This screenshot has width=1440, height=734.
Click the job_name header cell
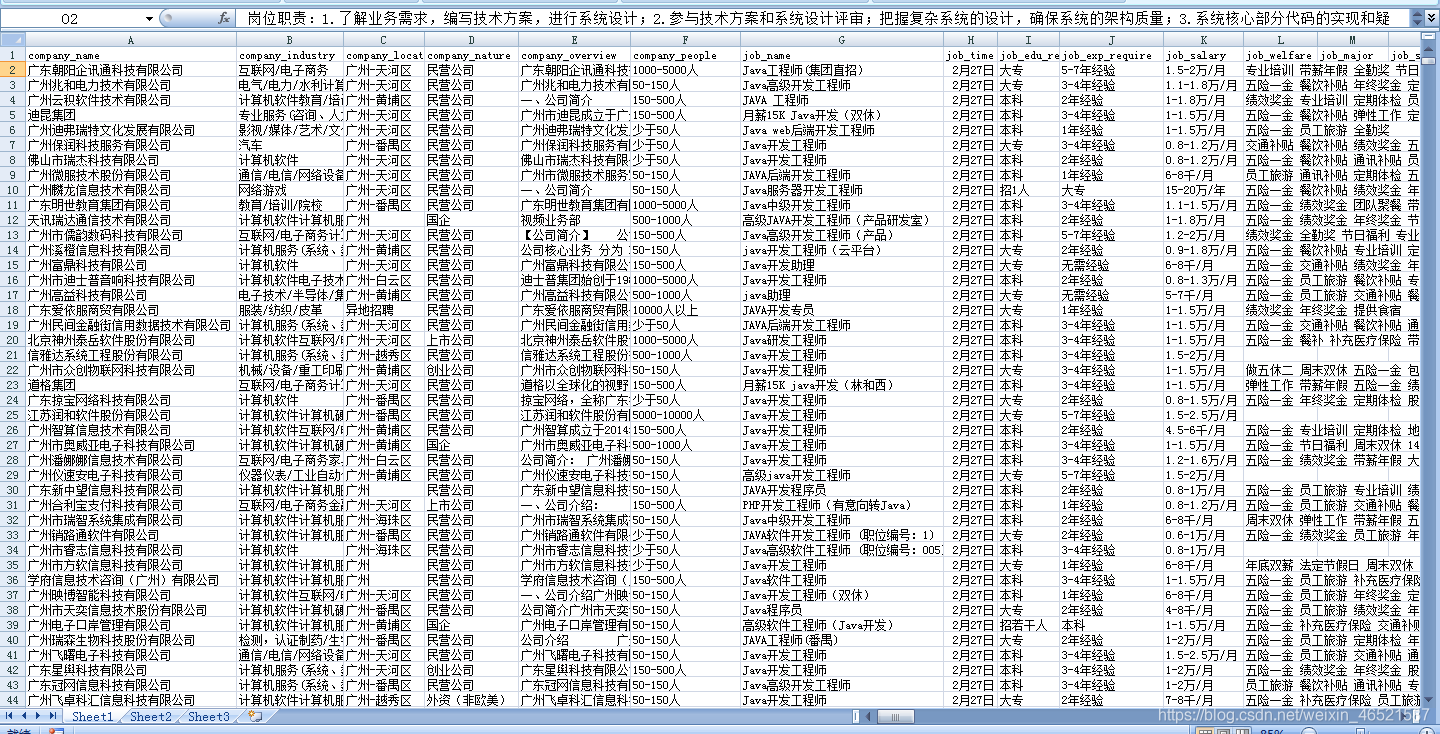click(842, 55)
